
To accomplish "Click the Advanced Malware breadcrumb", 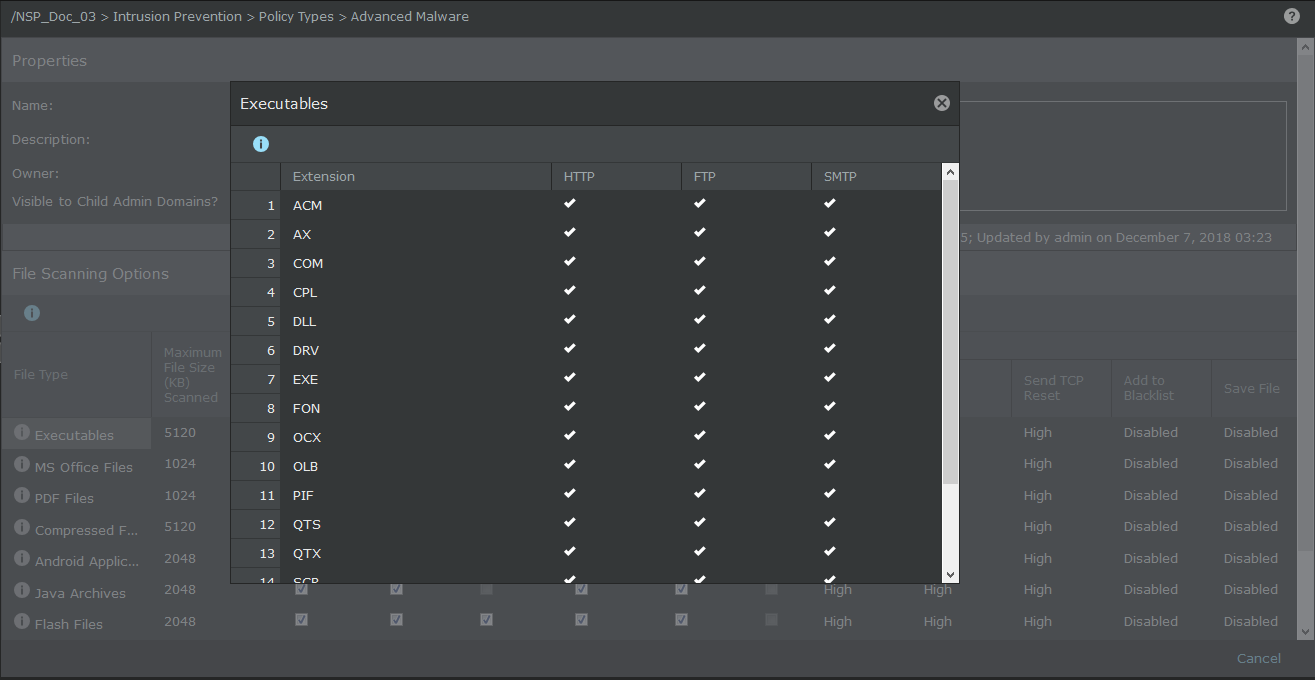I will [x=409, y=16].
